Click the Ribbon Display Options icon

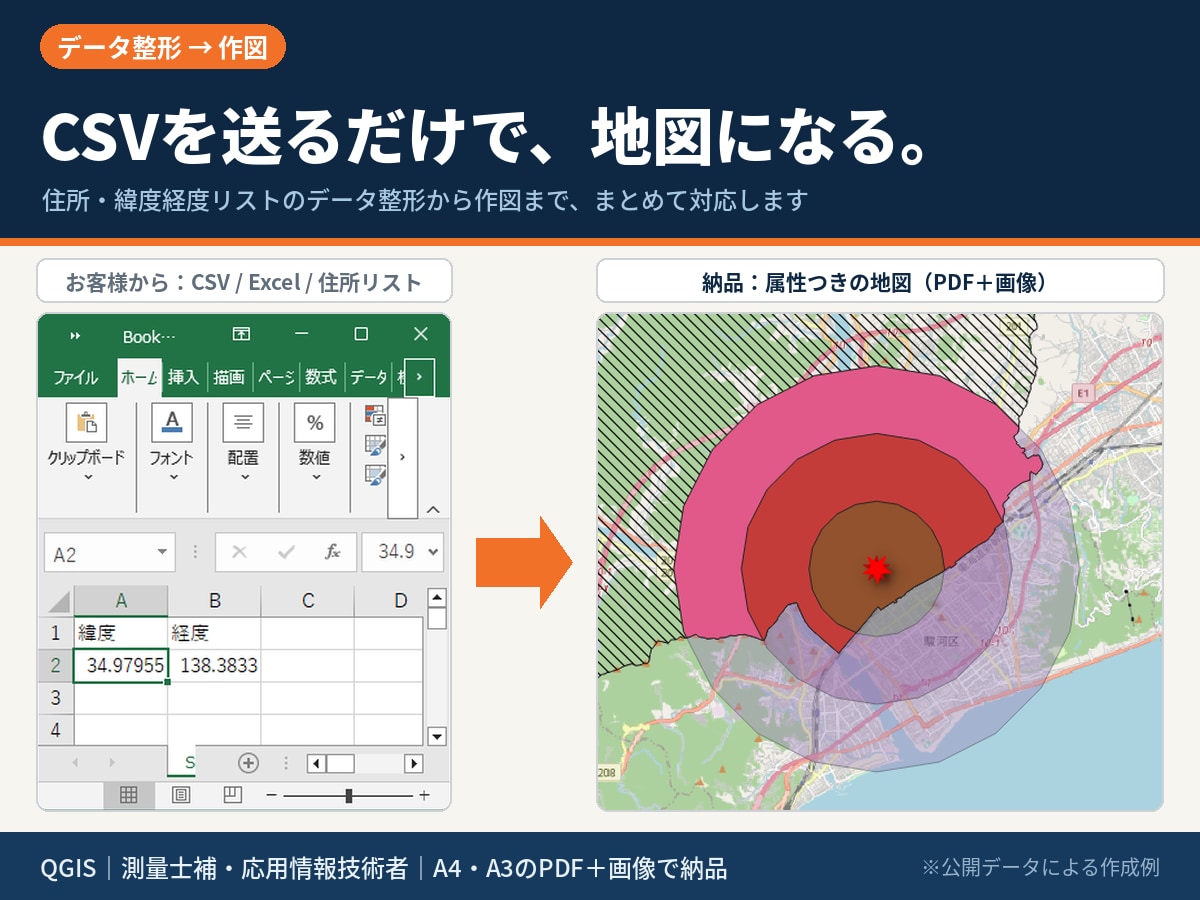point(241,334)
